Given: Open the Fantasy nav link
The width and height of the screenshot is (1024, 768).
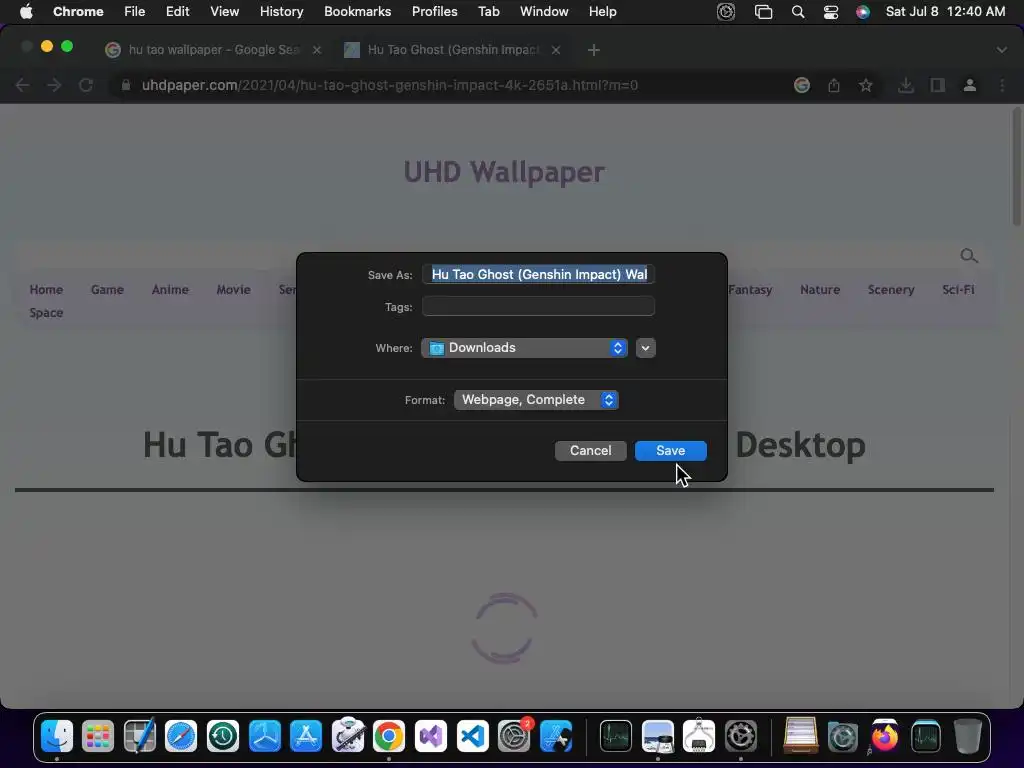Looking at the screenshot, I should click(x=750, y=289).
